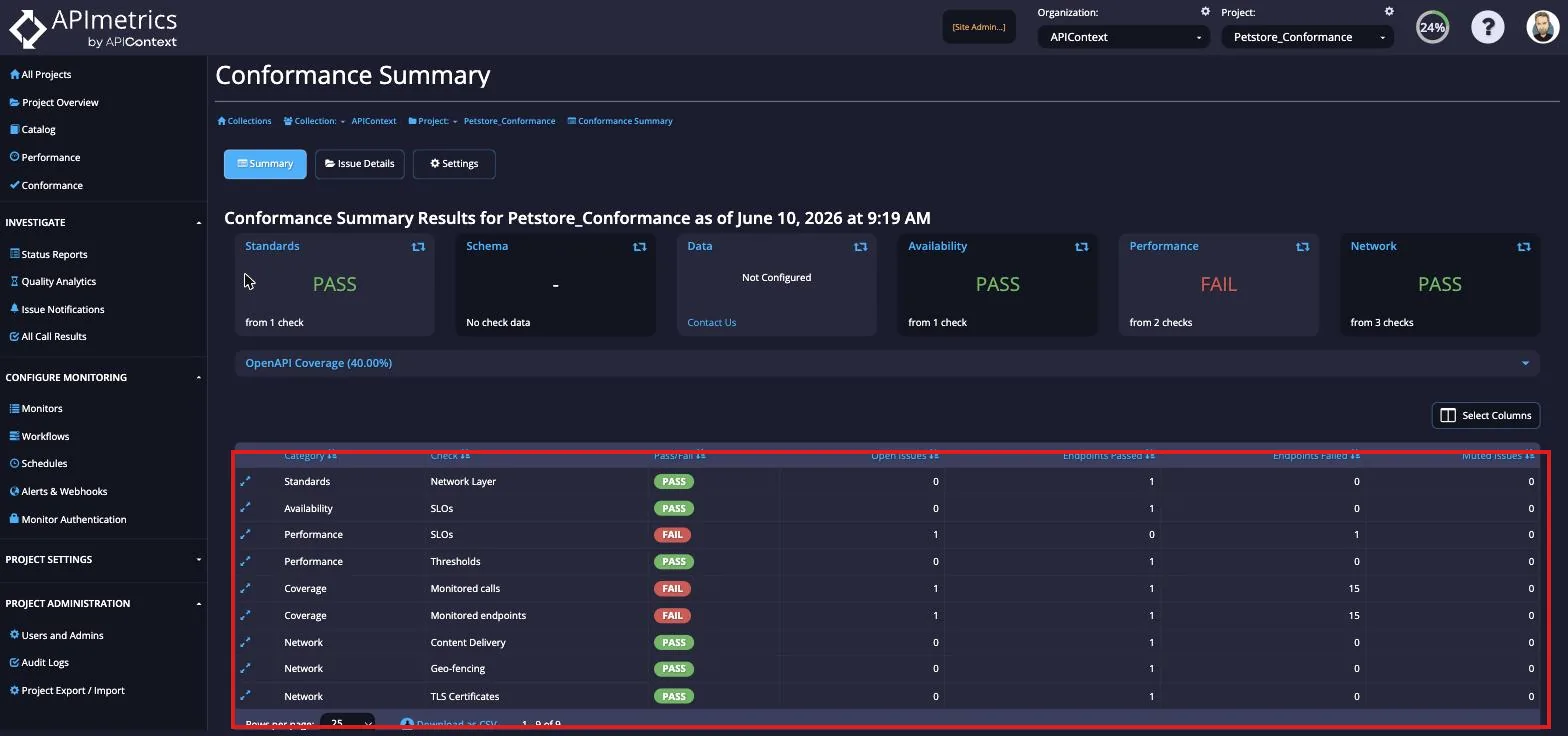Open Issue Notifications

57,309
